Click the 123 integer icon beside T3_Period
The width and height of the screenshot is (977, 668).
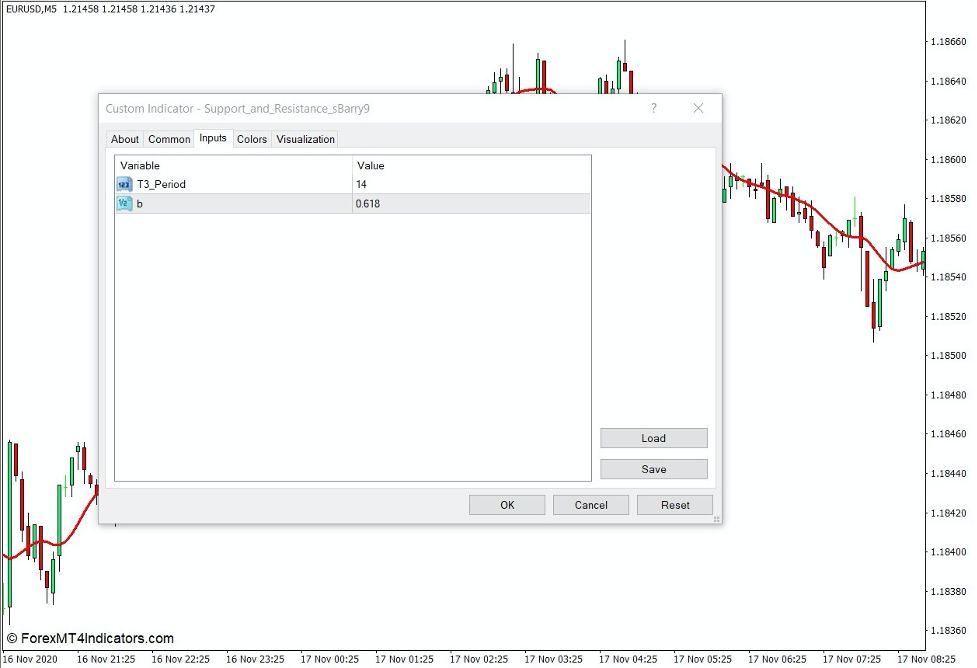pyautogui.click(x=123, y=184)
